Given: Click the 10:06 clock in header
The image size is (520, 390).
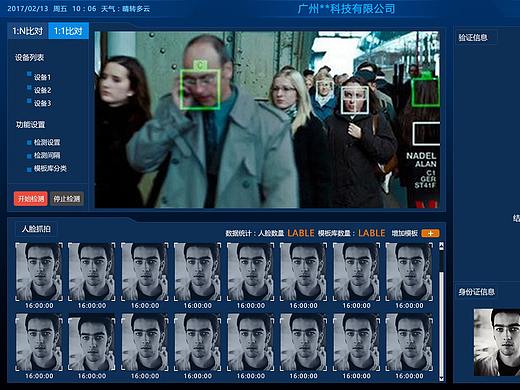Looking at the screenshot, I should [x=84, y=9].
